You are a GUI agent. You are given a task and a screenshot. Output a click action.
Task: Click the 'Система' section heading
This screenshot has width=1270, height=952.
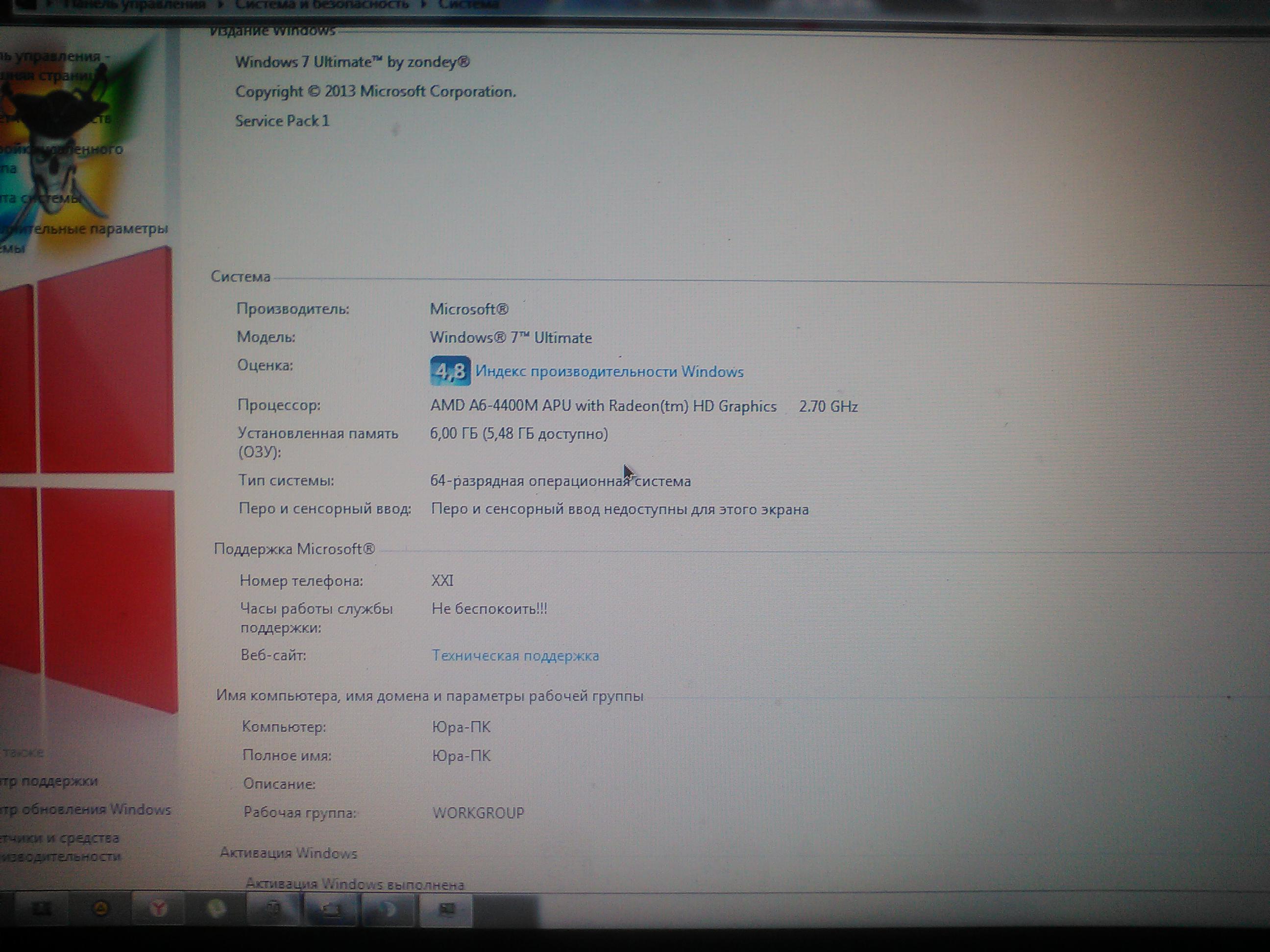241,277
